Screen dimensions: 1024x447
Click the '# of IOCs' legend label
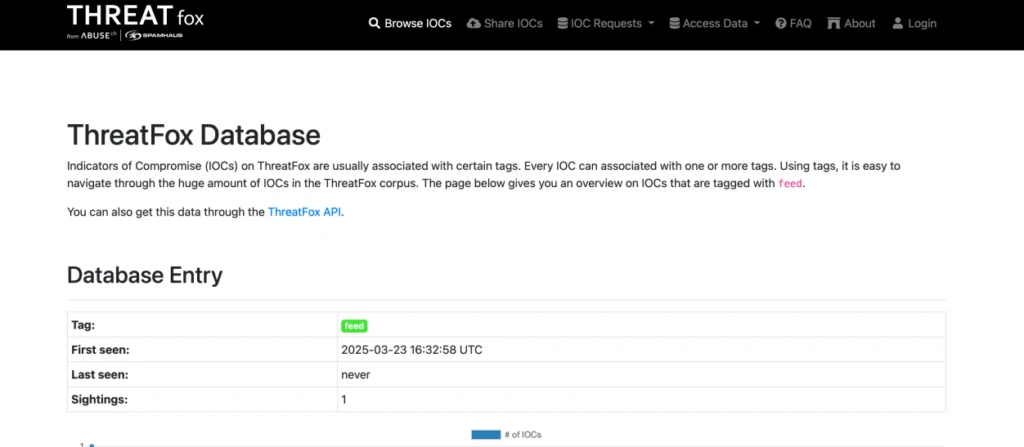[x=522, y=435]
